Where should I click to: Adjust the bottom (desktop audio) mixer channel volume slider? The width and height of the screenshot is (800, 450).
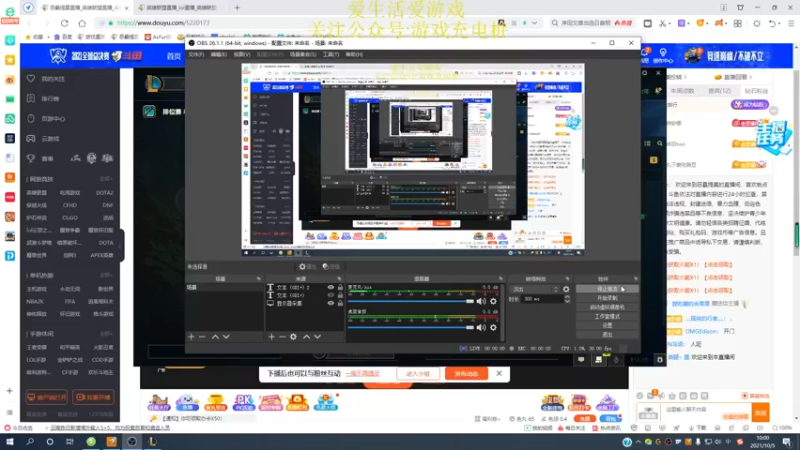point(411,328)
